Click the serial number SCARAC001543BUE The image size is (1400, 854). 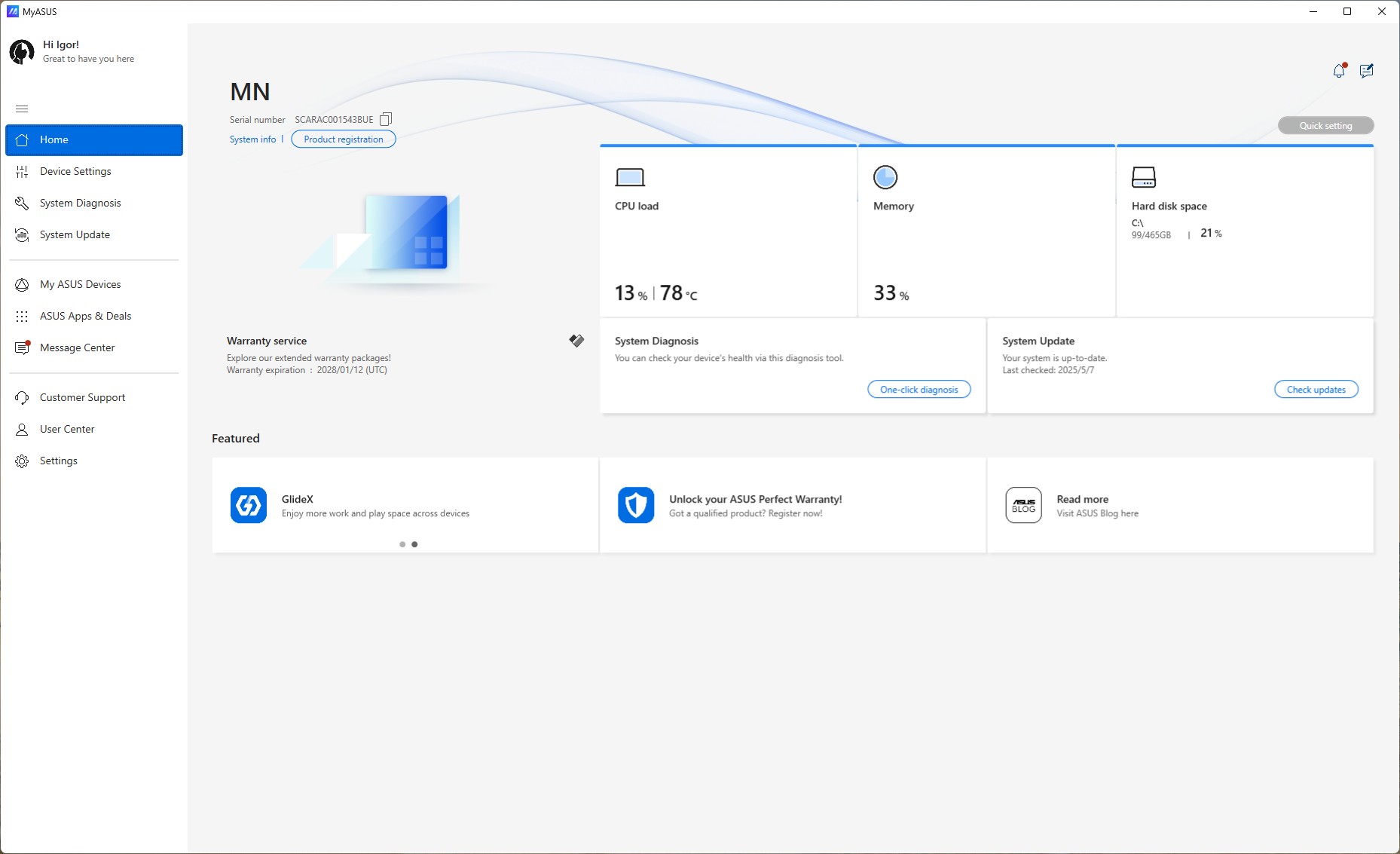click(x=334, y=120)
